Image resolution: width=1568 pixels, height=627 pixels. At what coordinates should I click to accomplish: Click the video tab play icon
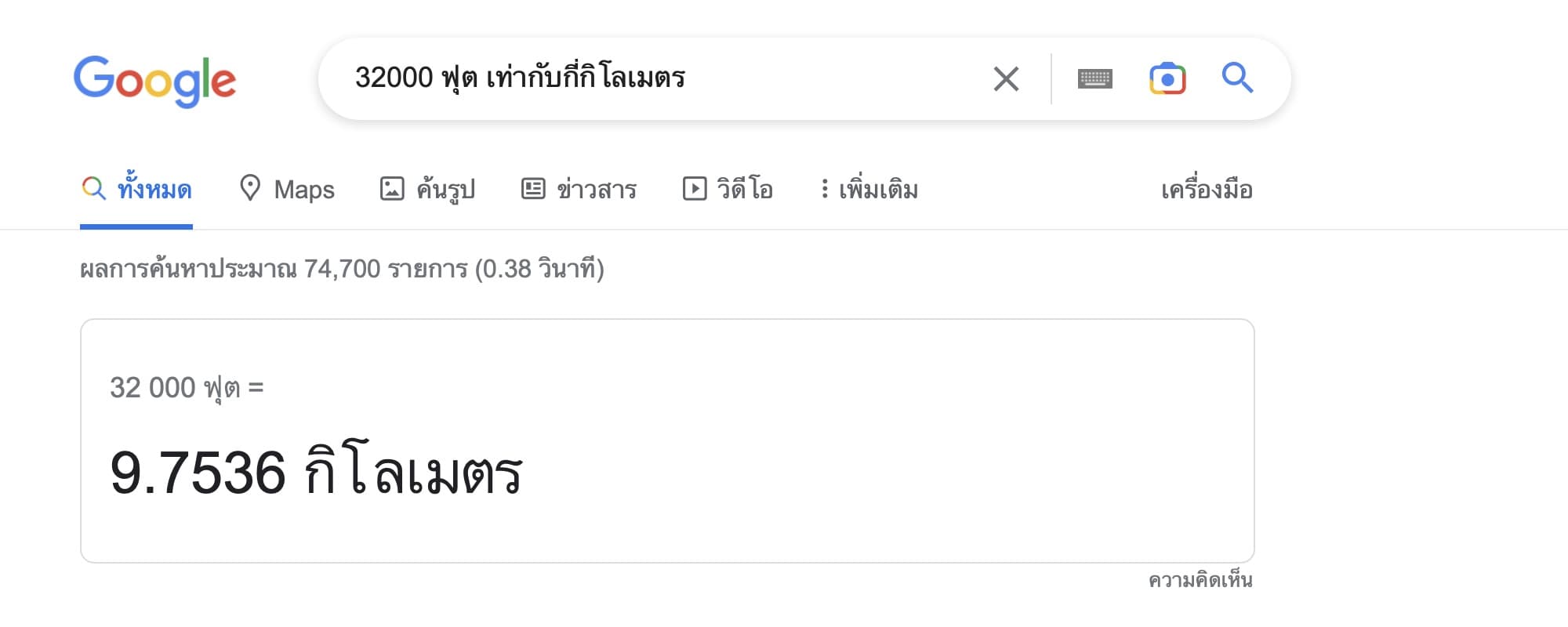(x=695, y=189)
